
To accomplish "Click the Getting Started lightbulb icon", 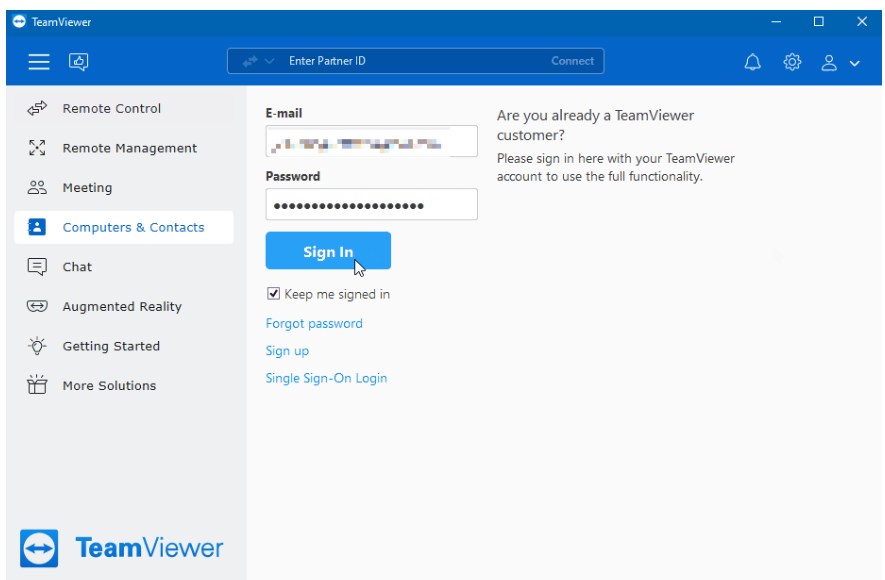I will coord(37,346).
